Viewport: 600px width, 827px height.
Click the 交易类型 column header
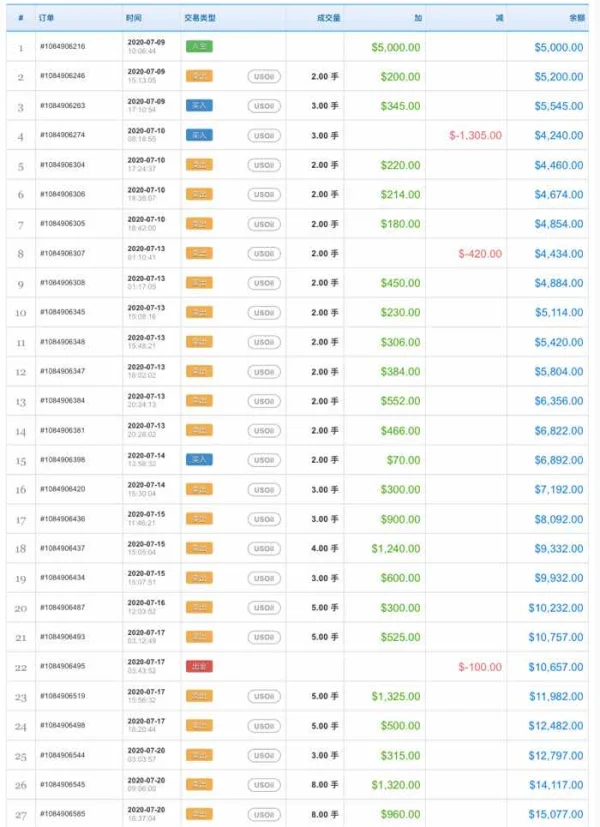(200, 18)
